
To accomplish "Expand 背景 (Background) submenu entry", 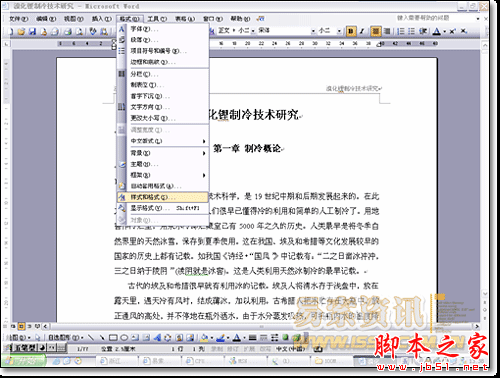I will (163, 153).
